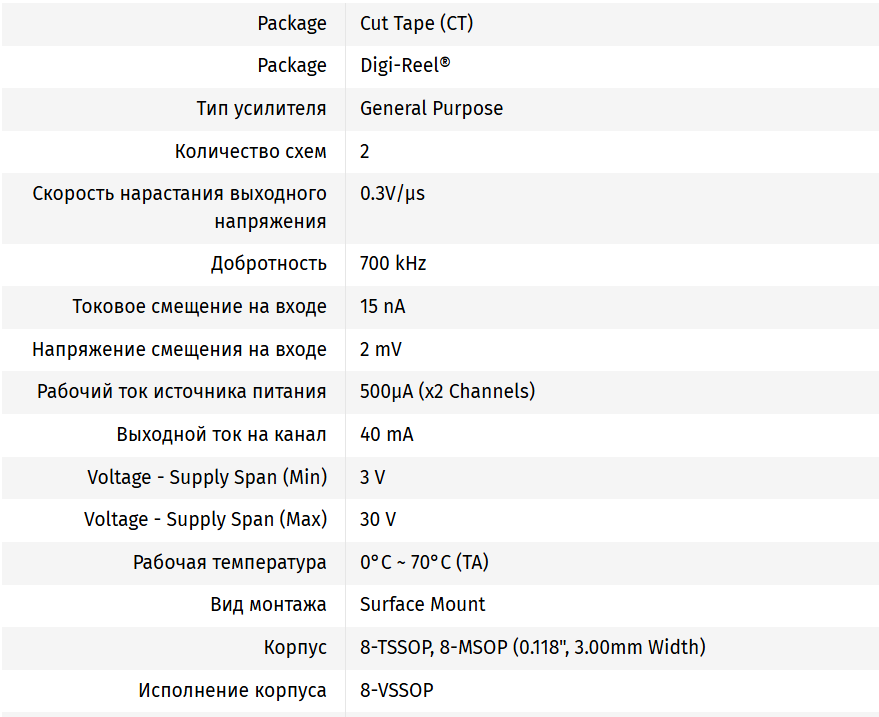Select the "Выходной ток на канал" label
Viewport: 879px width, 717px height.
coord(221,434)
